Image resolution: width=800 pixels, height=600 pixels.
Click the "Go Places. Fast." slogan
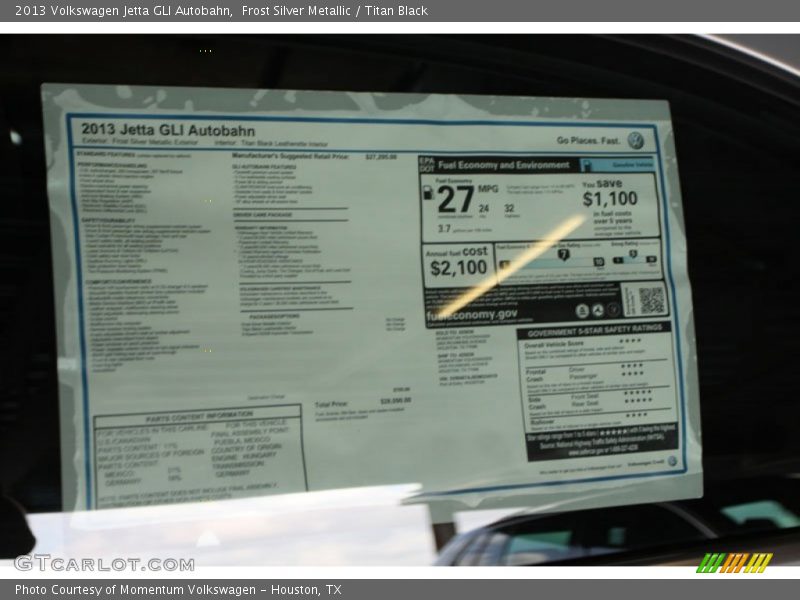point(588,140)
